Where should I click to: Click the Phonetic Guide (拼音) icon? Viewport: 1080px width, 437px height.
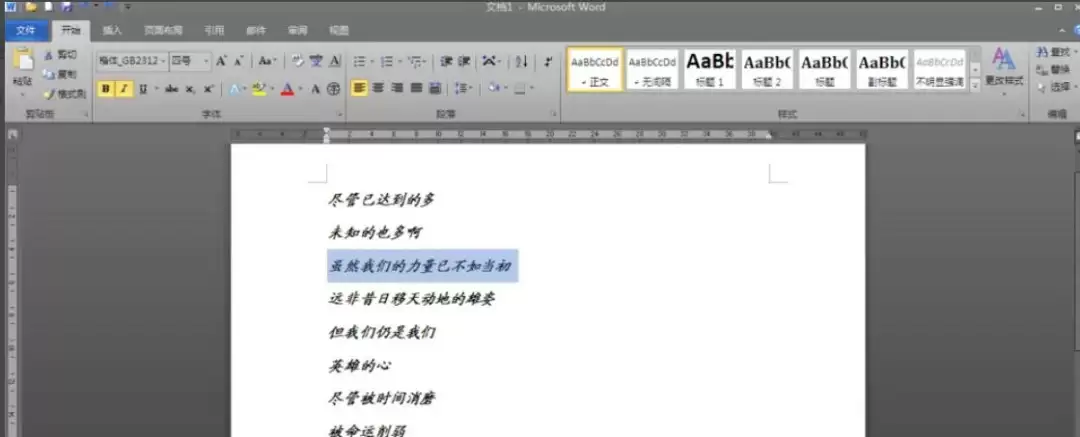coord(316,61)
